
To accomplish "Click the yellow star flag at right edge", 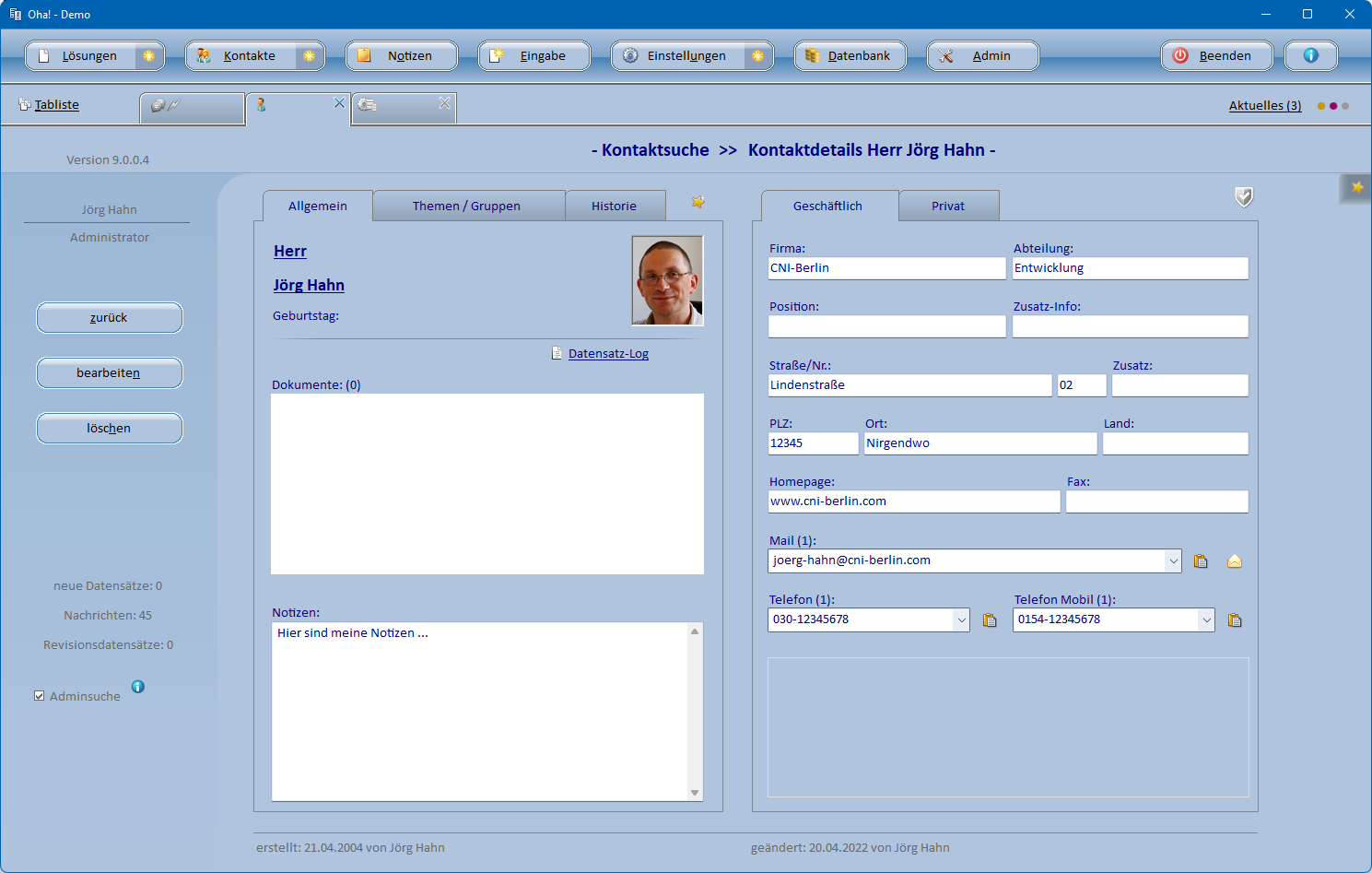I will 1356,187.
